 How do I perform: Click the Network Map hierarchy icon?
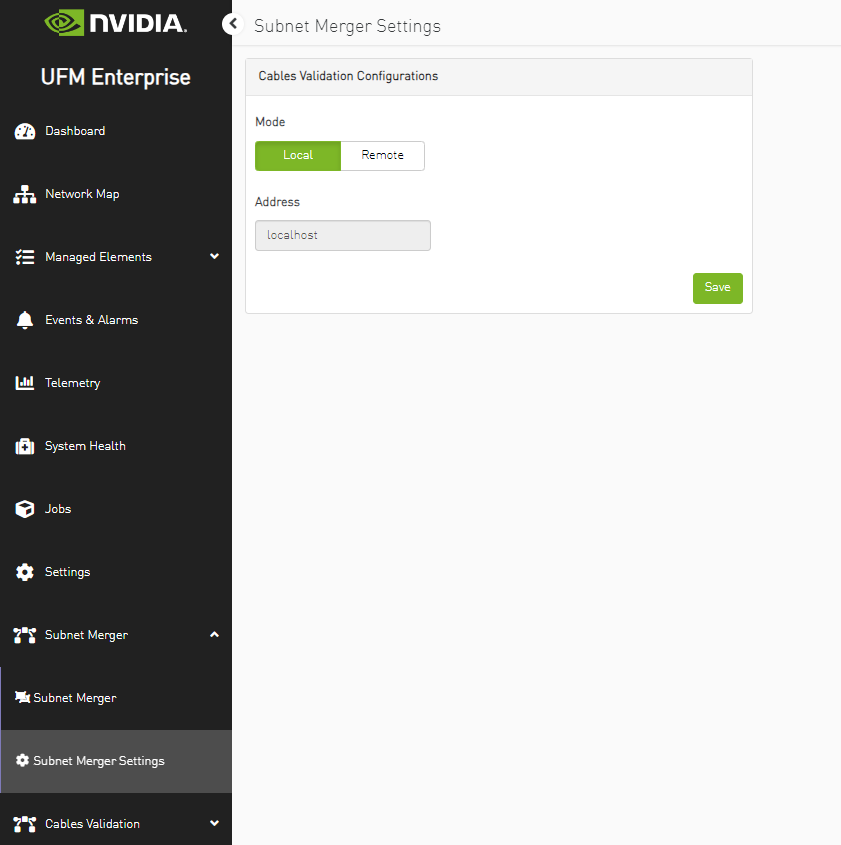(x=25, y=194)
